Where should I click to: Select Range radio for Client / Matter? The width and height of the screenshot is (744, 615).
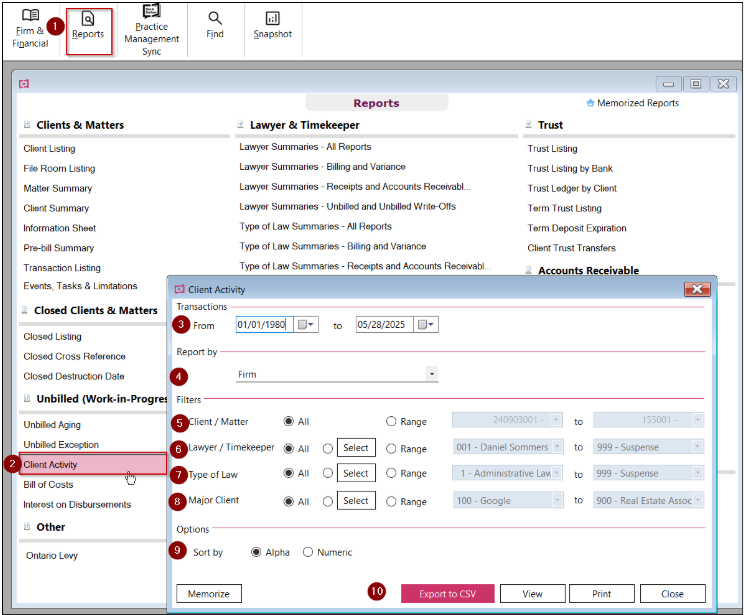[391, 421]
